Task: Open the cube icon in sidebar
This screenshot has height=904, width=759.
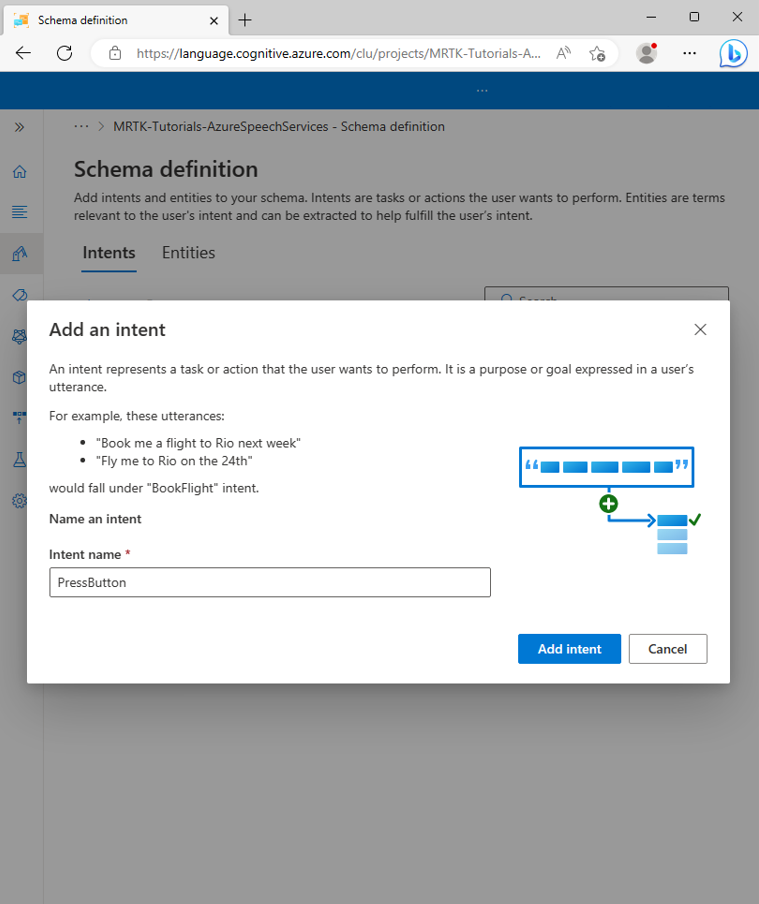Action: [19, 377]
